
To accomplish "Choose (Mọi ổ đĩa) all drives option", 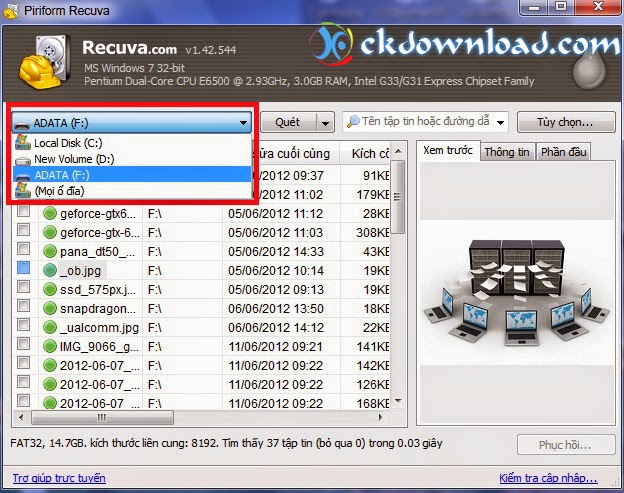I will pos(132,191).
